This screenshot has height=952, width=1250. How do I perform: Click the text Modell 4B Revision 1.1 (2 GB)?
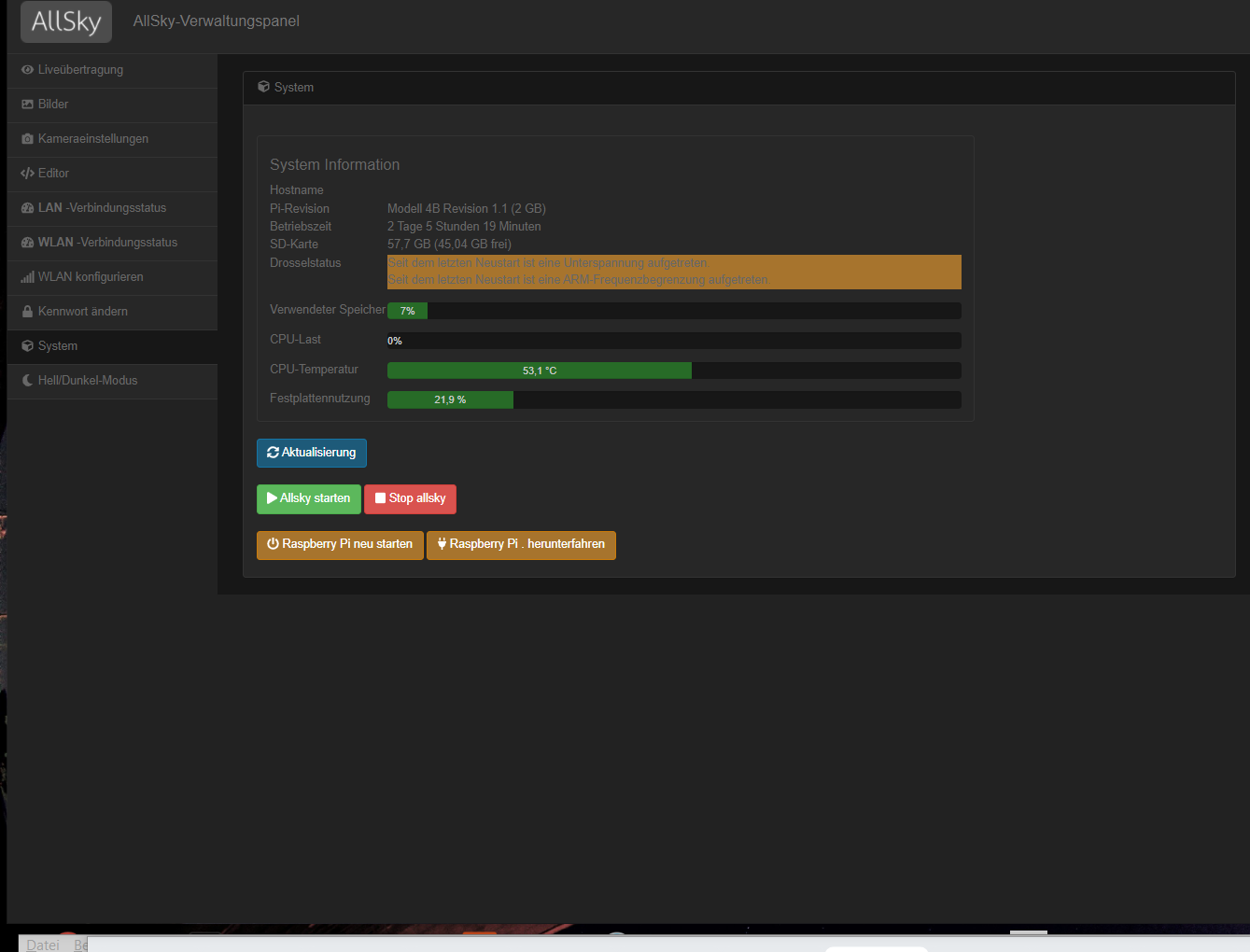[x=467, y=209]
